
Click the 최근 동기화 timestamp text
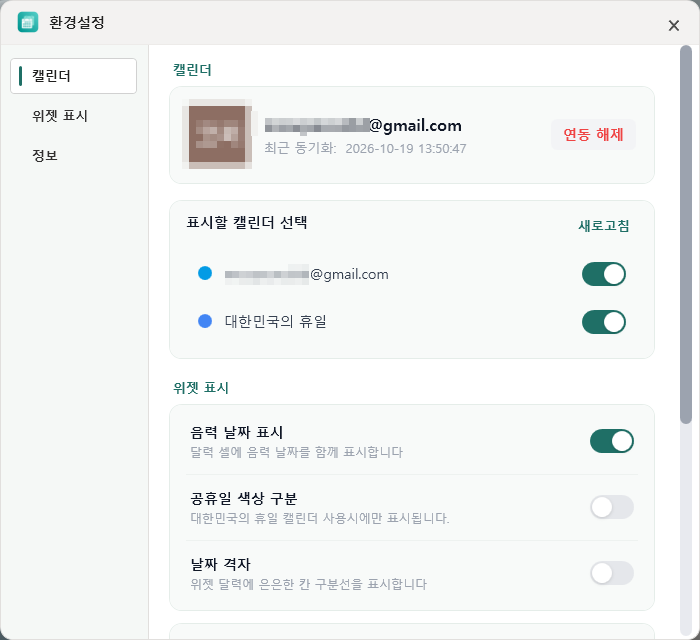(x=365, y=148)
